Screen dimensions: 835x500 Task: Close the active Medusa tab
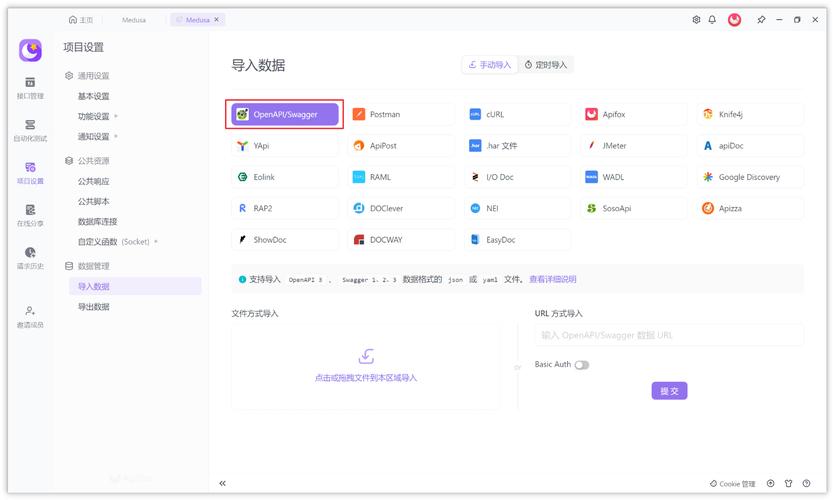(217, 20)
